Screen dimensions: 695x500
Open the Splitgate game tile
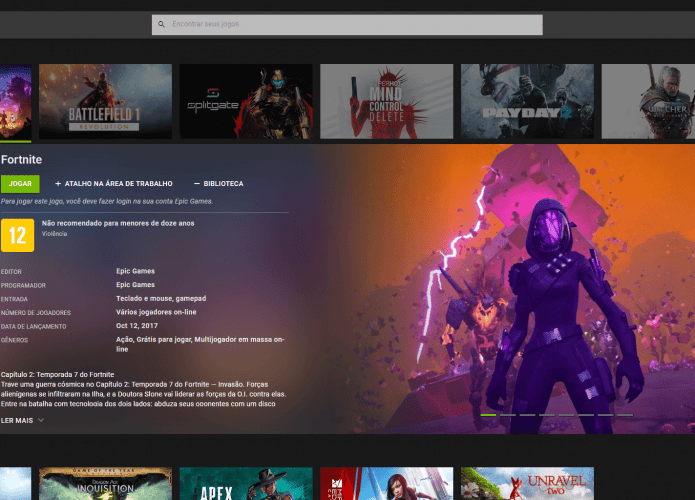coord(246,102)
